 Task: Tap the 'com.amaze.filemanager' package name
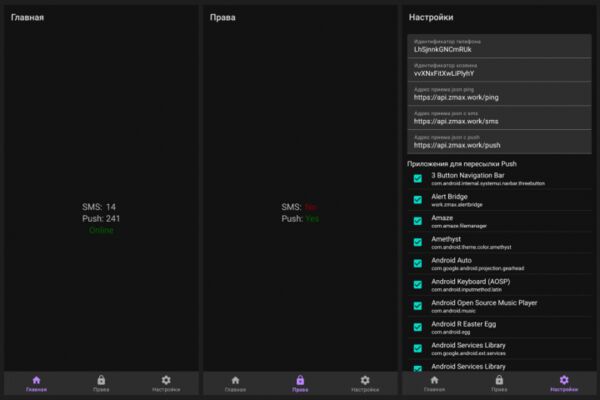pos(459,226)
